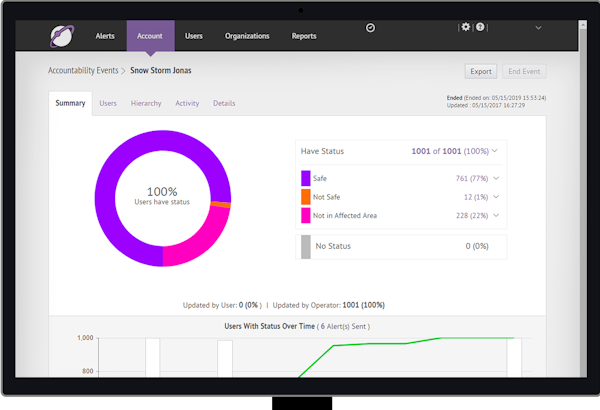
Task: Switch to the Hierarchy tab
Action: tap(146, 103)
